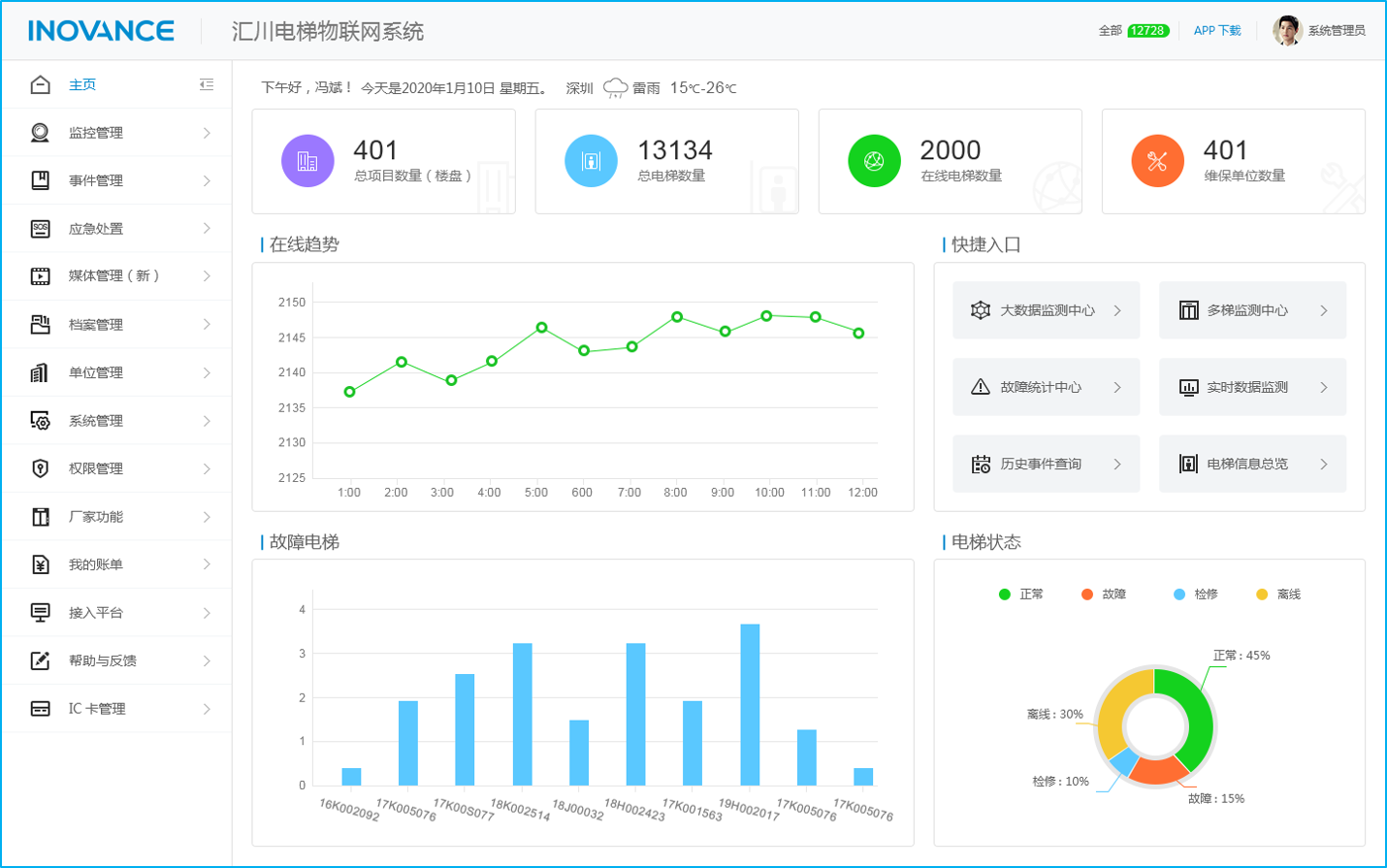This screenshot has height=868, width=1387.
Task: Click the emergency SOS icon in the sidebar
Action: pos(40,229)
